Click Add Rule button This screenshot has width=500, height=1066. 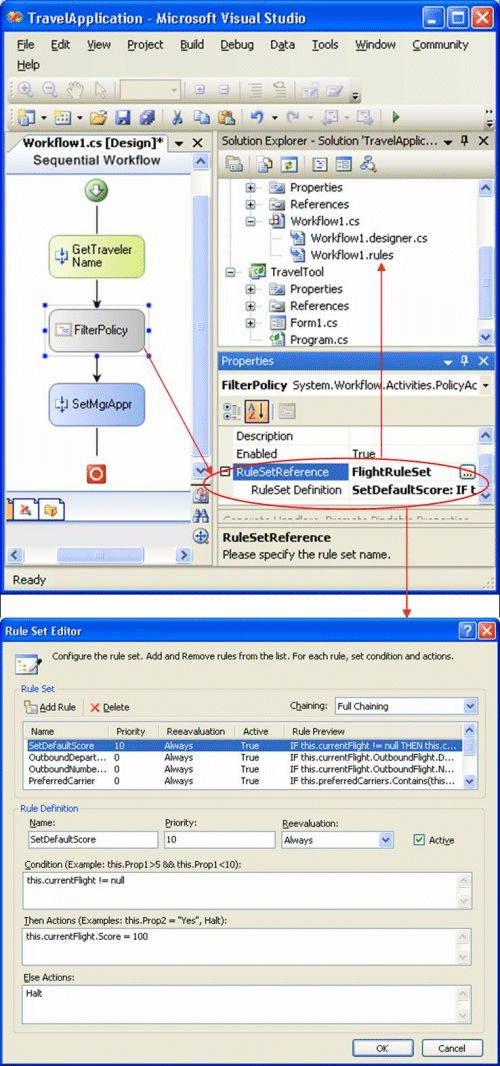pos(51,707)
